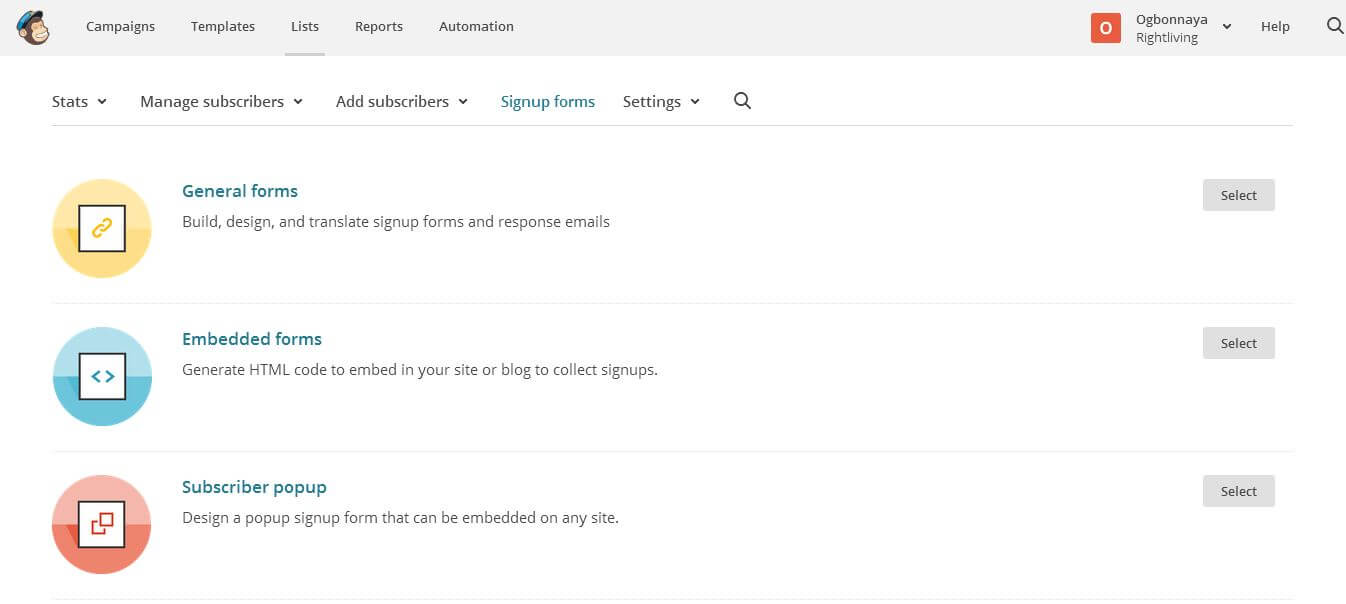Click the Embedded forms code icon
Viewport: 1346px width, 604px height.
click(101, 376)
